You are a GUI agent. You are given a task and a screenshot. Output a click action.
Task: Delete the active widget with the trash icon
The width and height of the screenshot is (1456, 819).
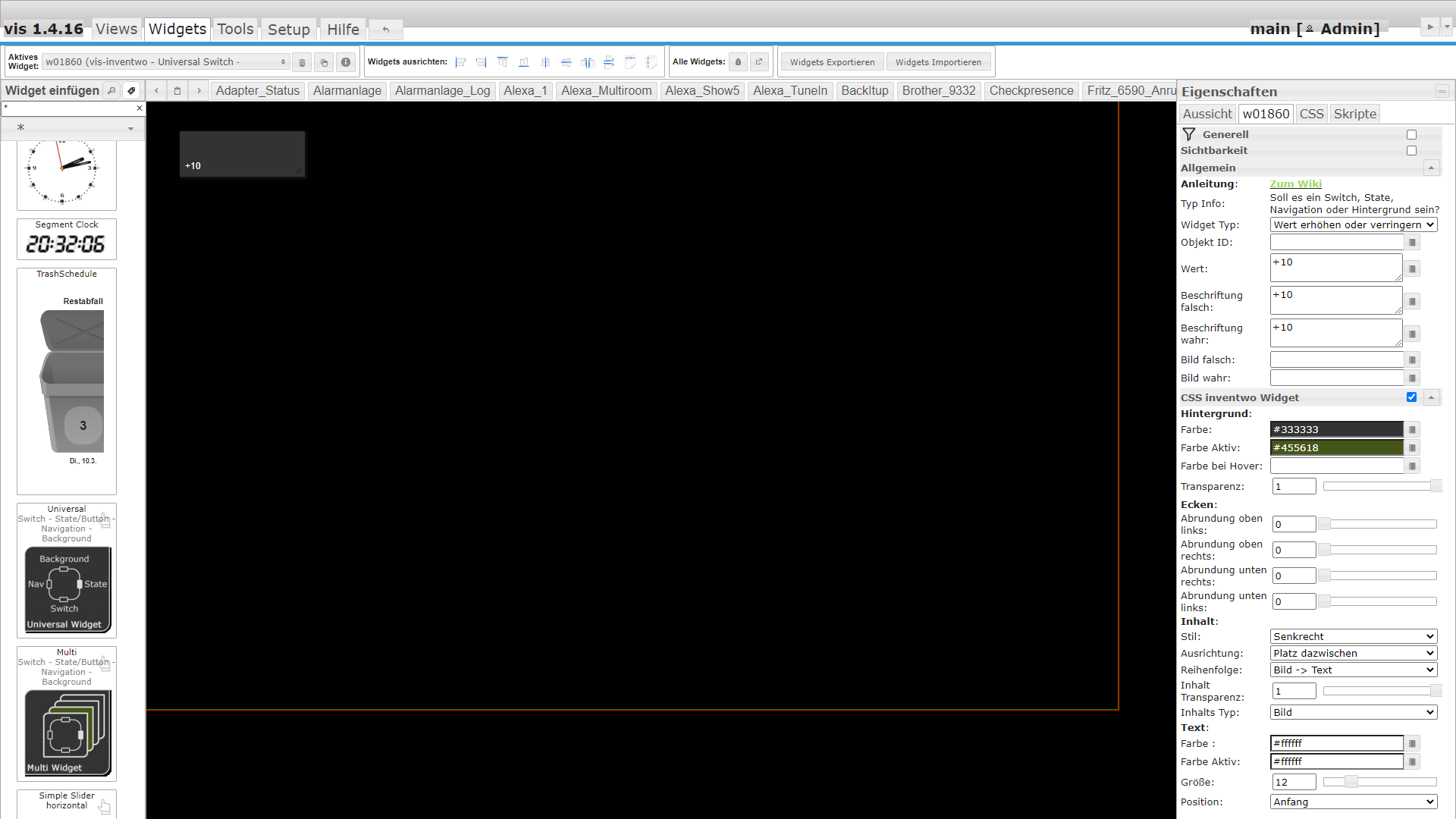302,62
